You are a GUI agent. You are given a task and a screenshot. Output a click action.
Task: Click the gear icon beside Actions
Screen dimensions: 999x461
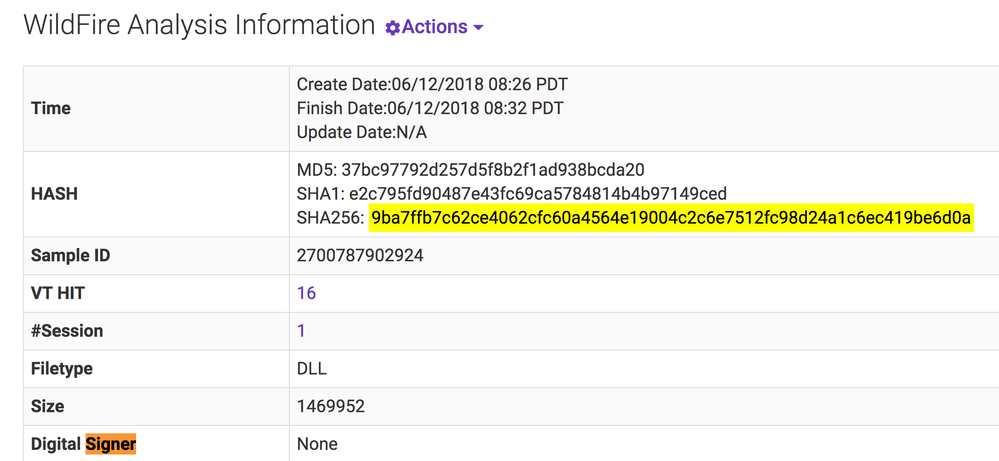point(393,28)
